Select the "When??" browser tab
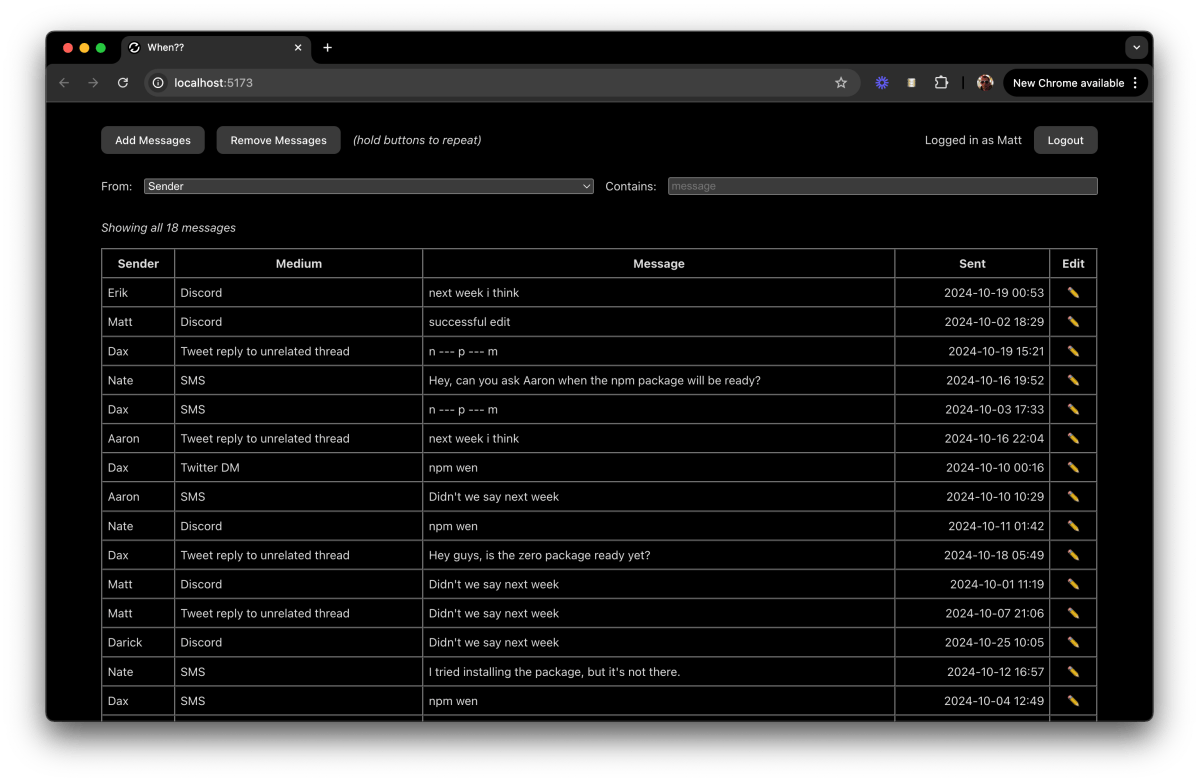1199x782 pixels. [216, 47]
